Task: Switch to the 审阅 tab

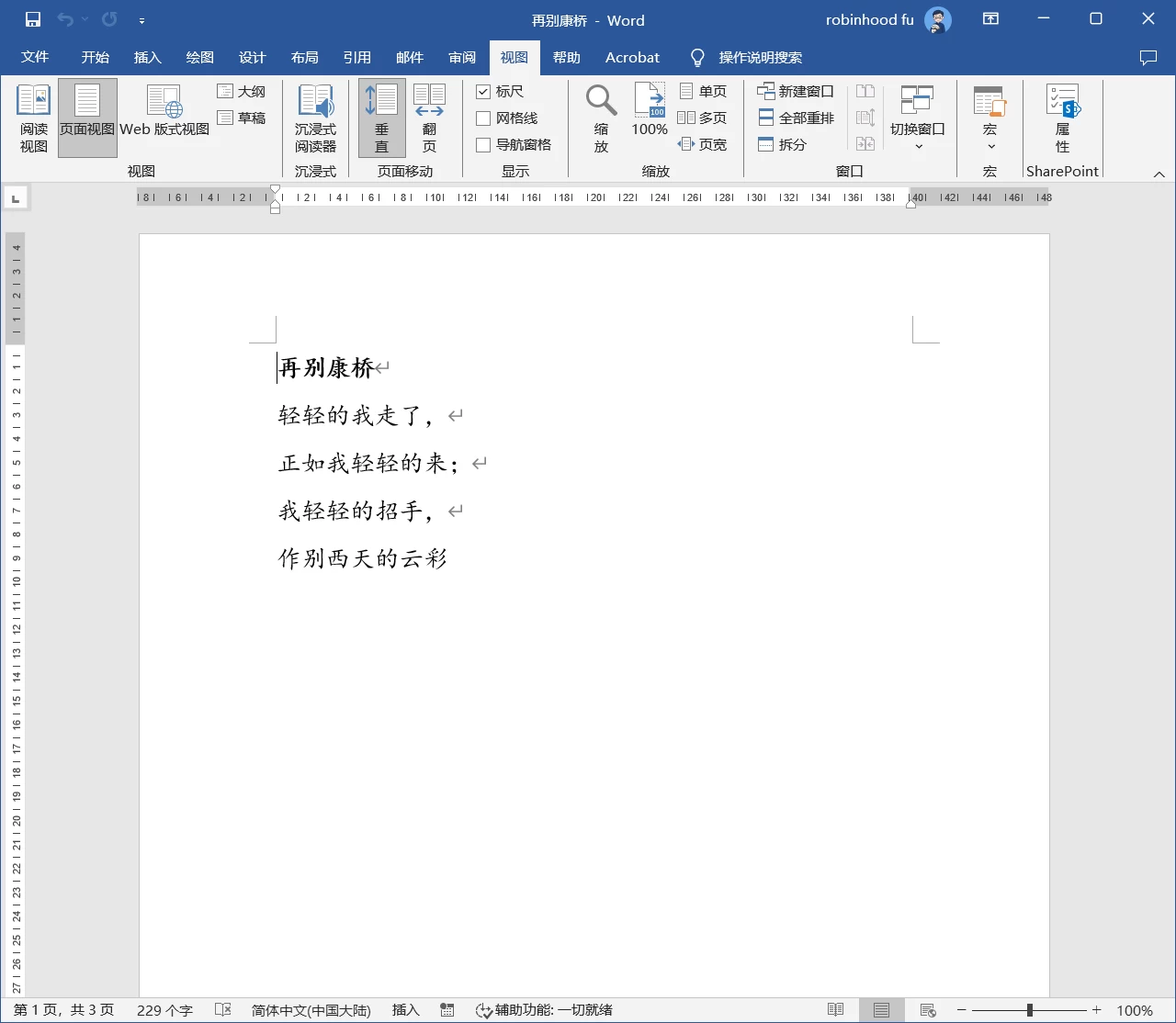Action: [462, 58]
